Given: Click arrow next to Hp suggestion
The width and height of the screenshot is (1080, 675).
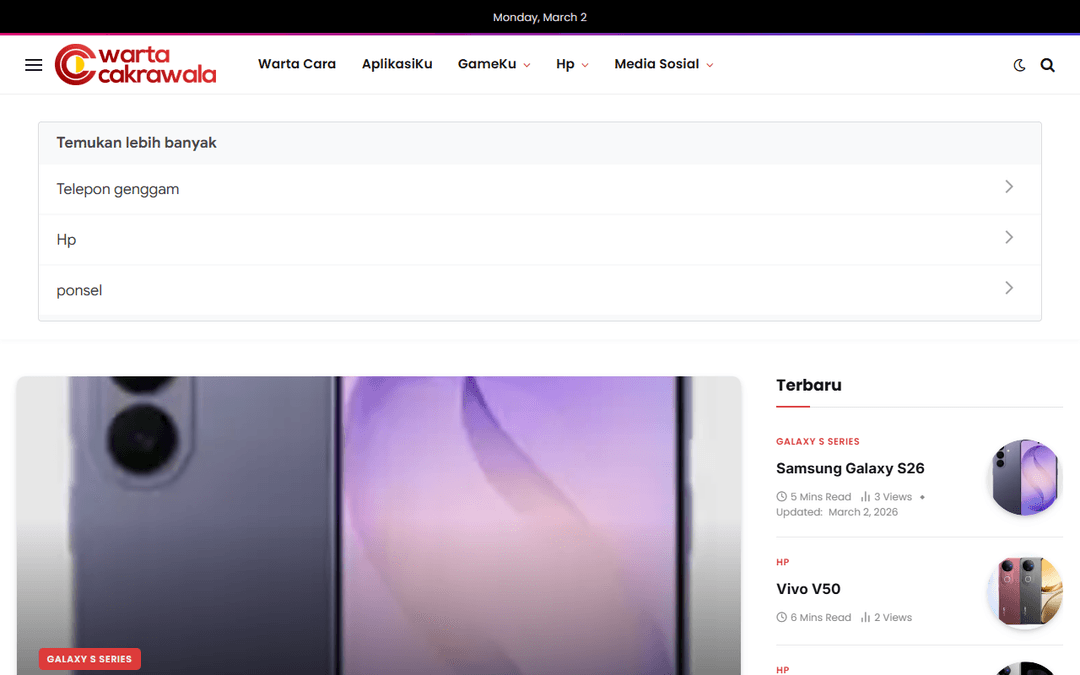Looking at the screenshot, I should [1009, 238].
